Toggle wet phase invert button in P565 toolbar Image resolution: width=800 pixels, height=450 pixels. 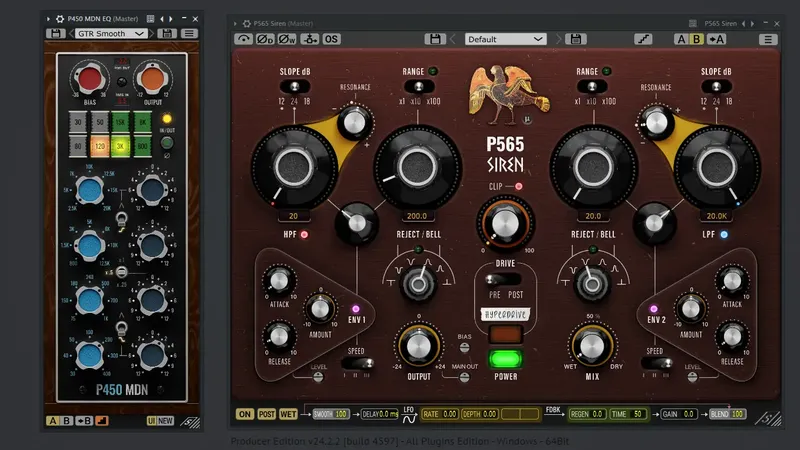pos(287,39)
